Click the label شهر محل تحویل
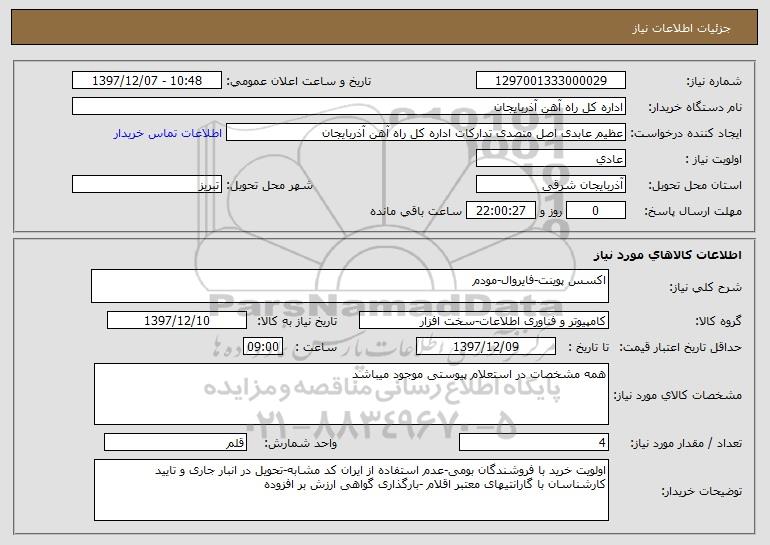The width and height of the screenshot is (770, 545). point(269,185)
